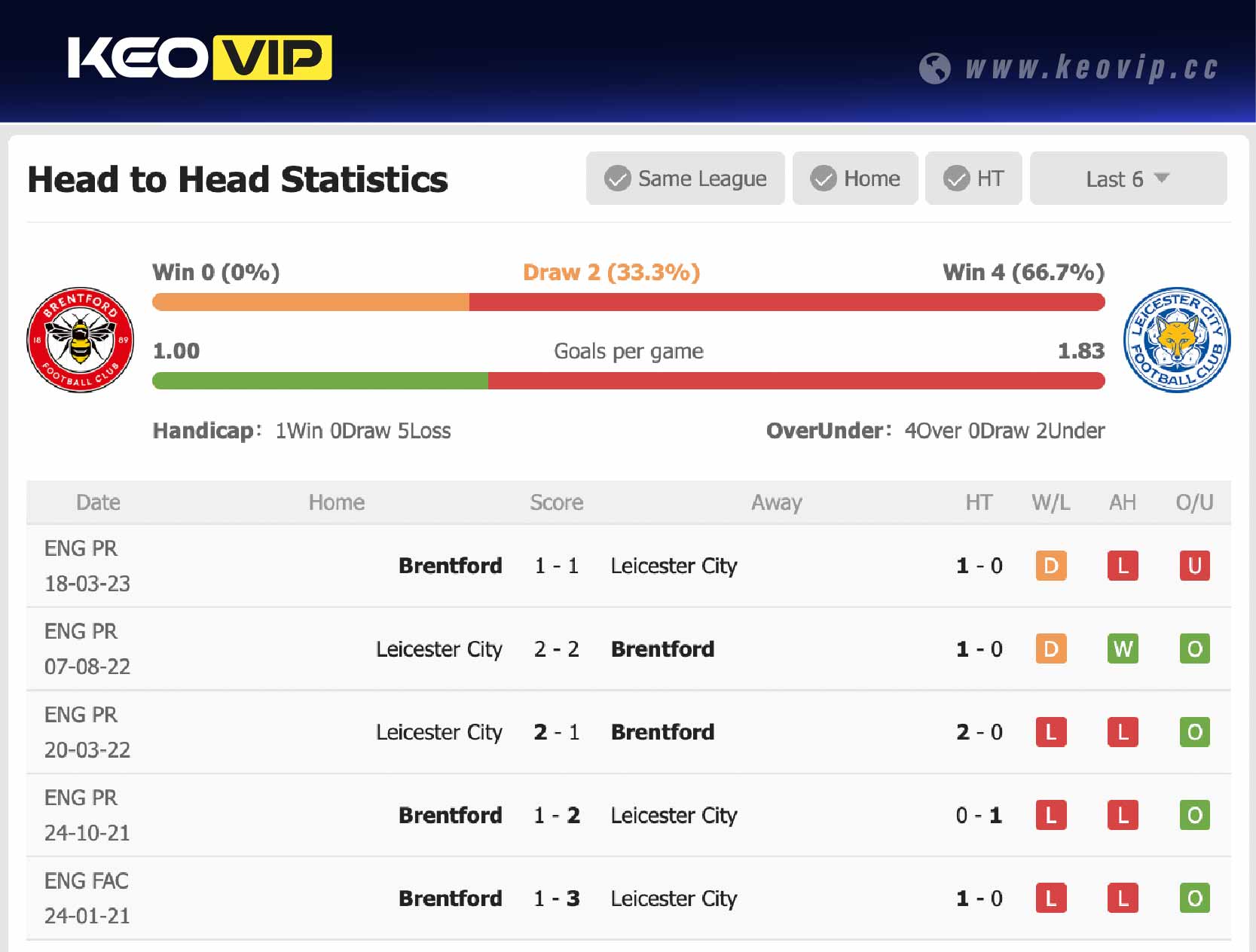Click the Head to Head Statistics title
Screen dimensions: 1256x952
point(237,179)
